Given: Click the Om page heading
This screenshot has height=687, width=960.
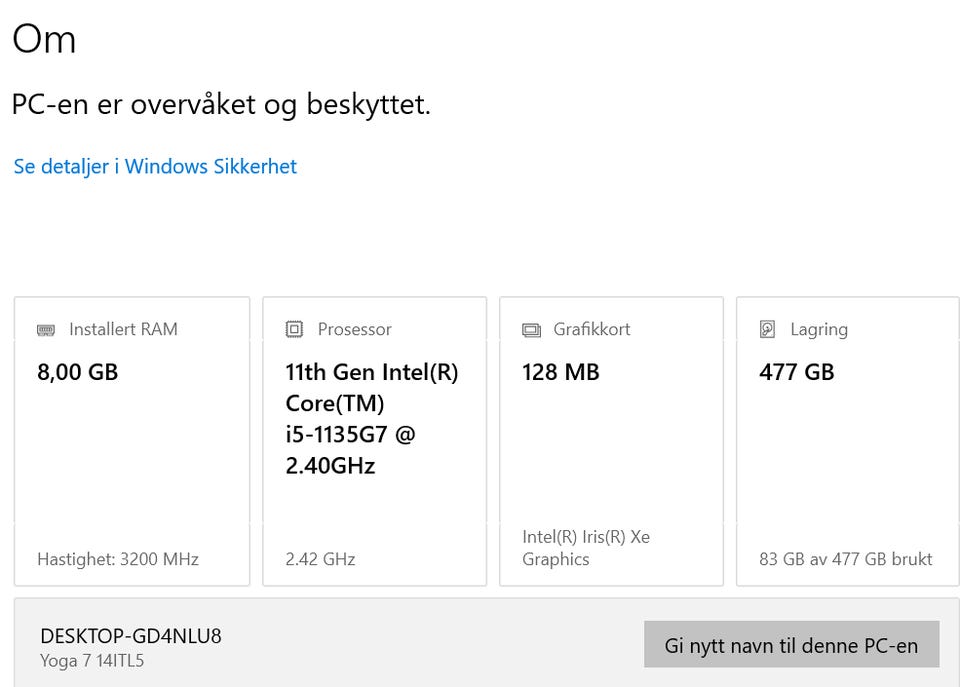Looking at the screenshot, I should click(44, 40).
